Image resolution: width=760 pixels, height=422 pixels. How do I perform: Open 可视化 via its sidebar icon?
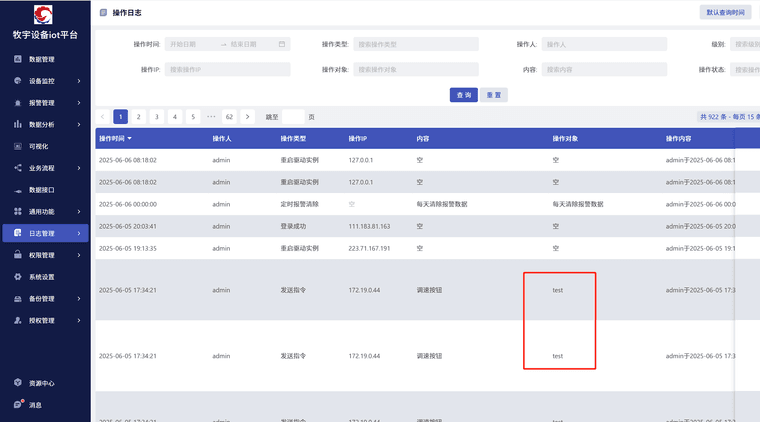(x=17, y=146)
